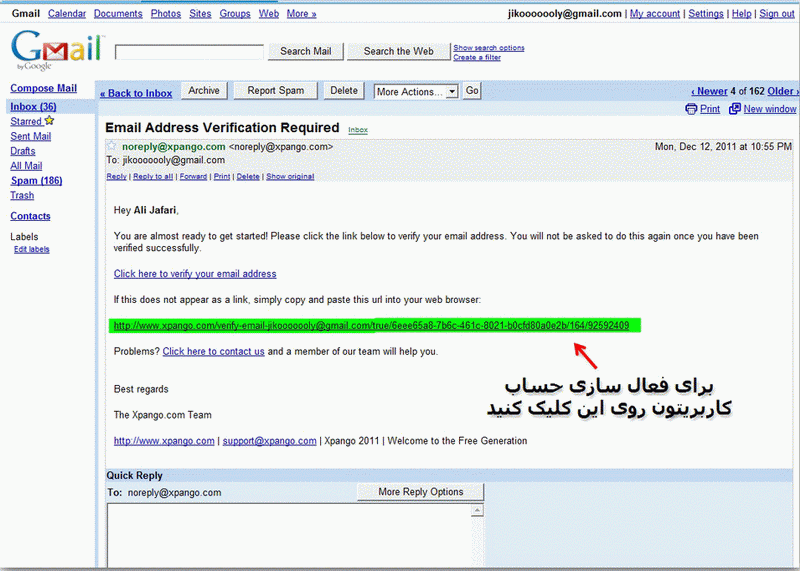Click the Archive button
This screenshot has width=800, height=571.
204,91
